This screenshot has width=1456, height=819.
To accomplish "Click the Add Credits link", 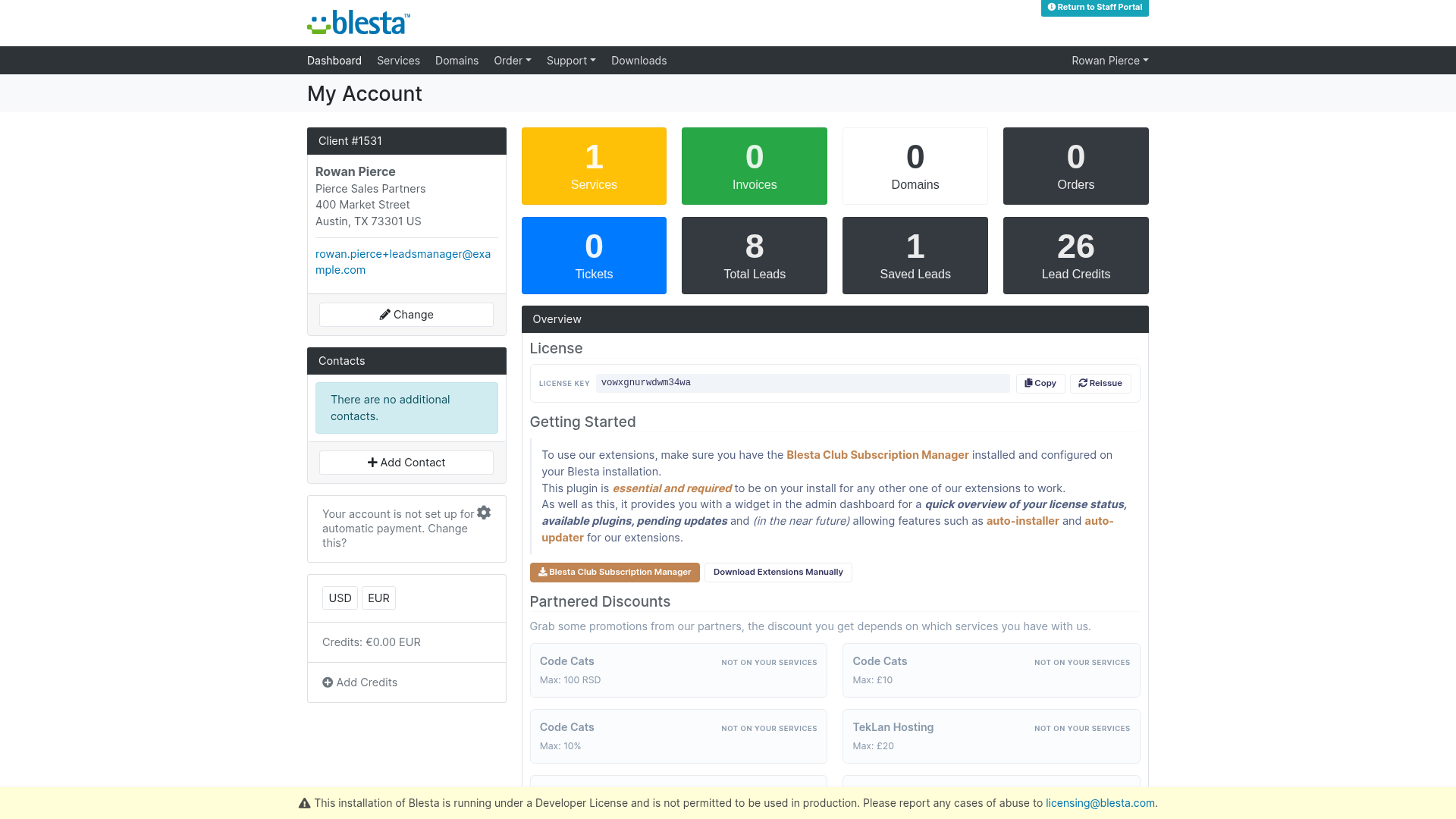I will [359, 682].
